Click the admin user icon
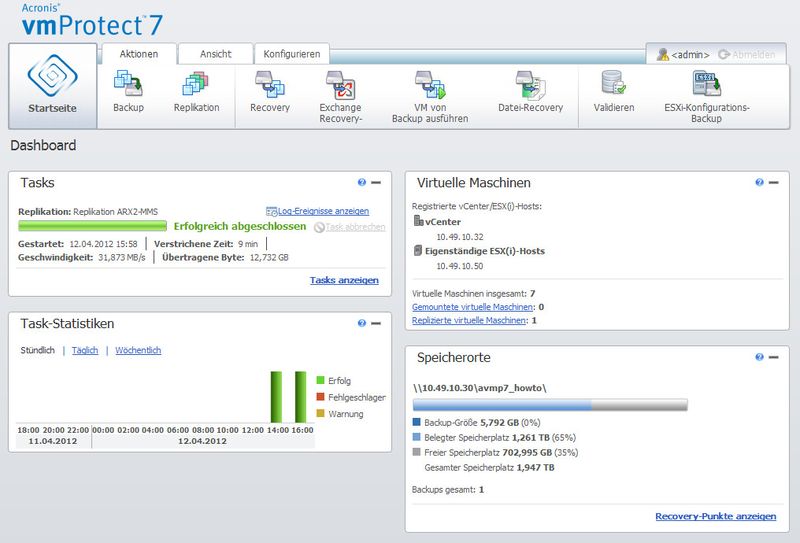The image size is (800, 543). 663,54
